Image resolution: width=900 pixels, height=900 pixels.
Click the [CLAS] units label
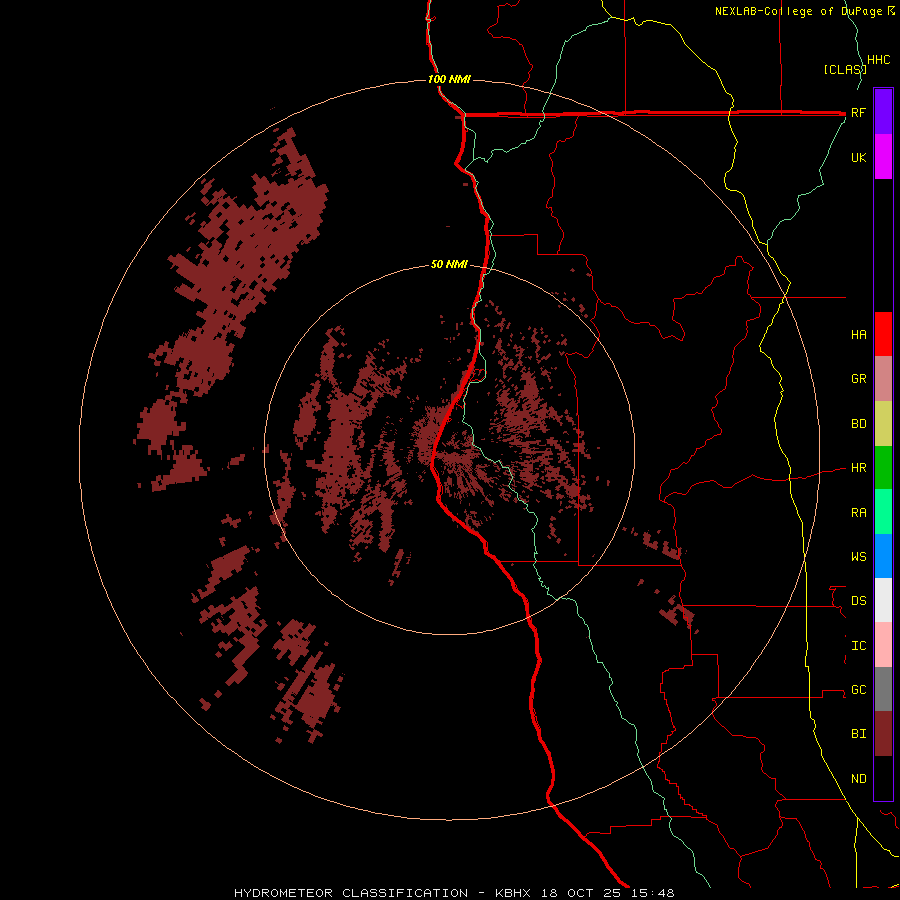click(x=845, y=69)
